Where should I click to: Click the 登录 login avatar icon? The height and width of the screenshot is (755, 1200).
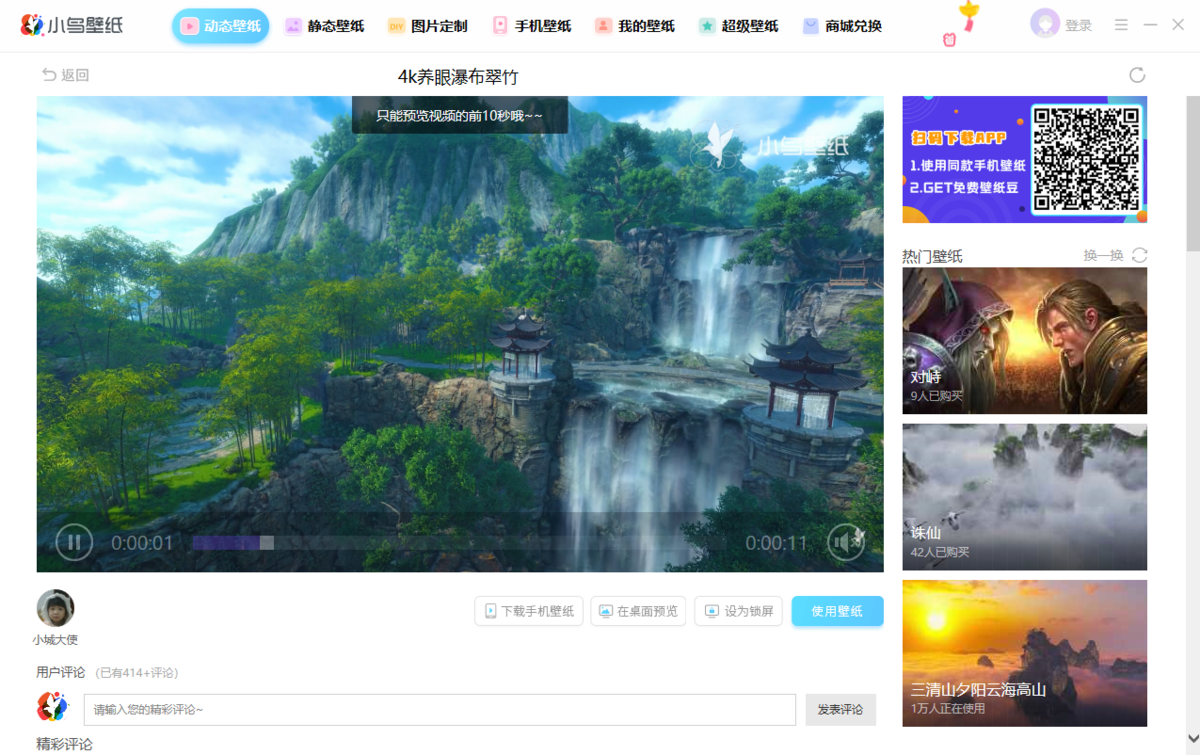(1045, 23)
